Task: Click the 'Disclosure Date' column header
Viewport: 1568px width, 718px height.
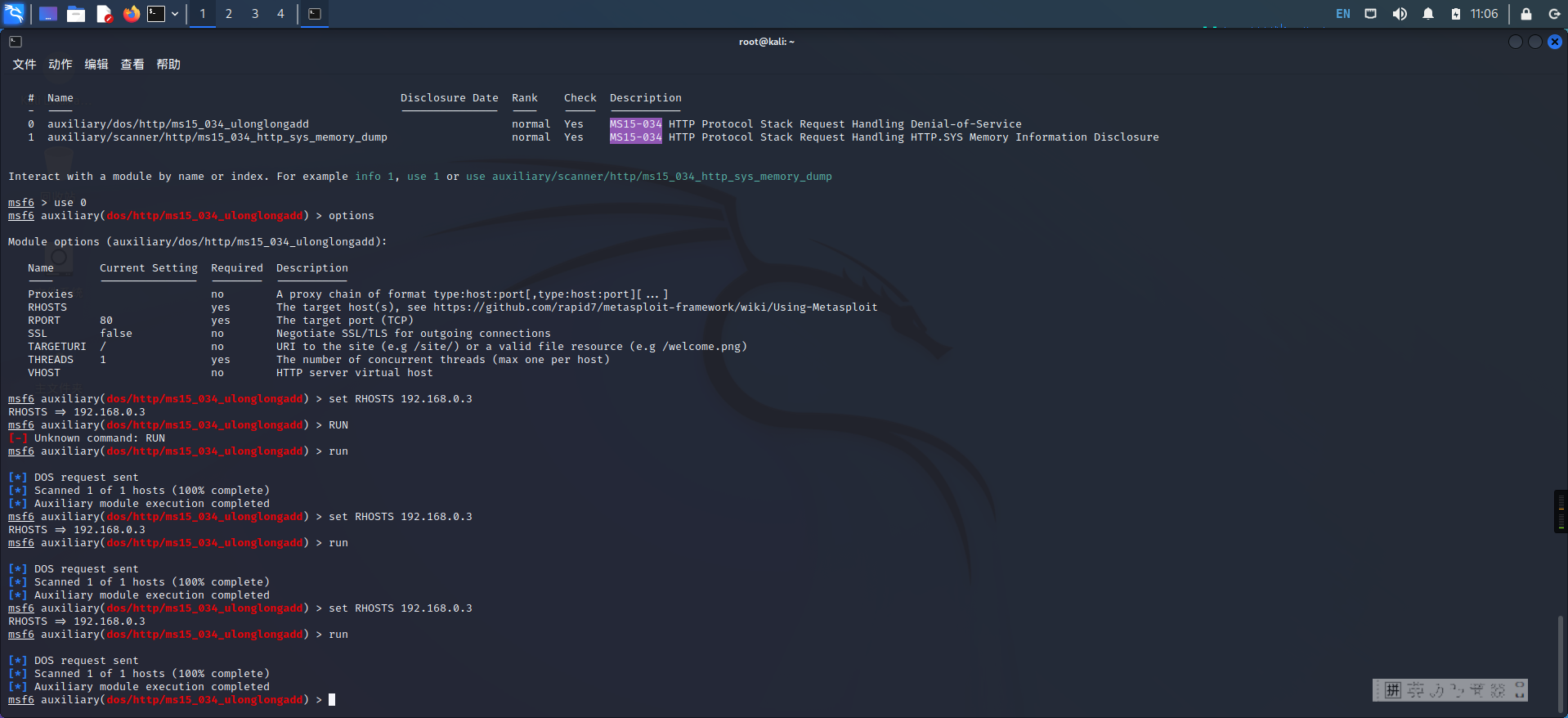Action: click(x=450, y=98)
